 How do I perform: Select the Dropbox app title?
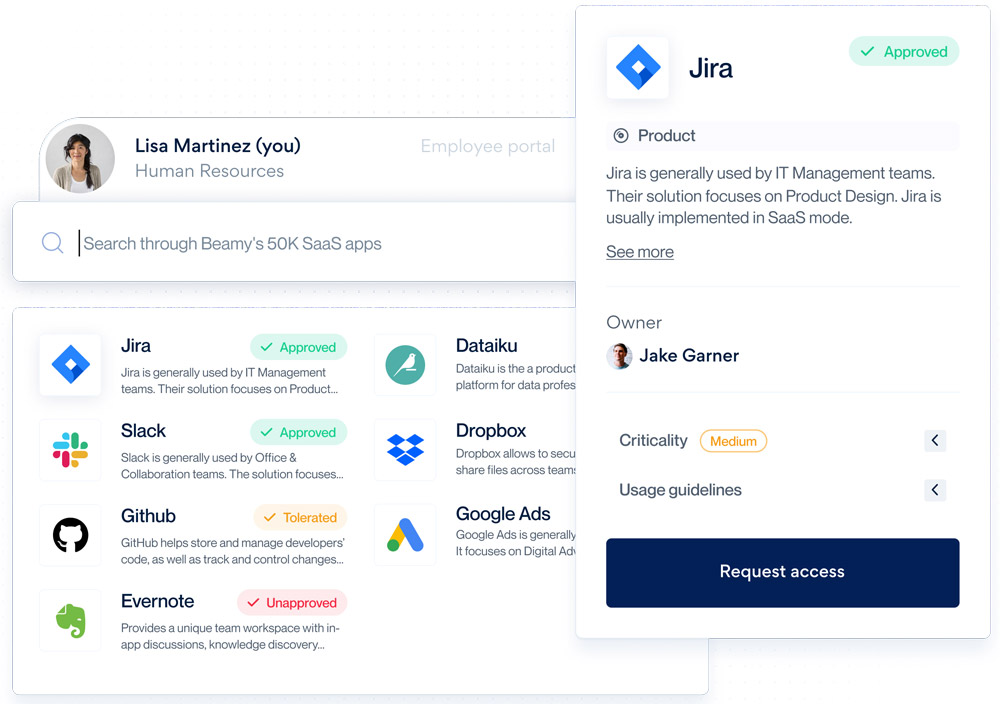pos(491,430)
